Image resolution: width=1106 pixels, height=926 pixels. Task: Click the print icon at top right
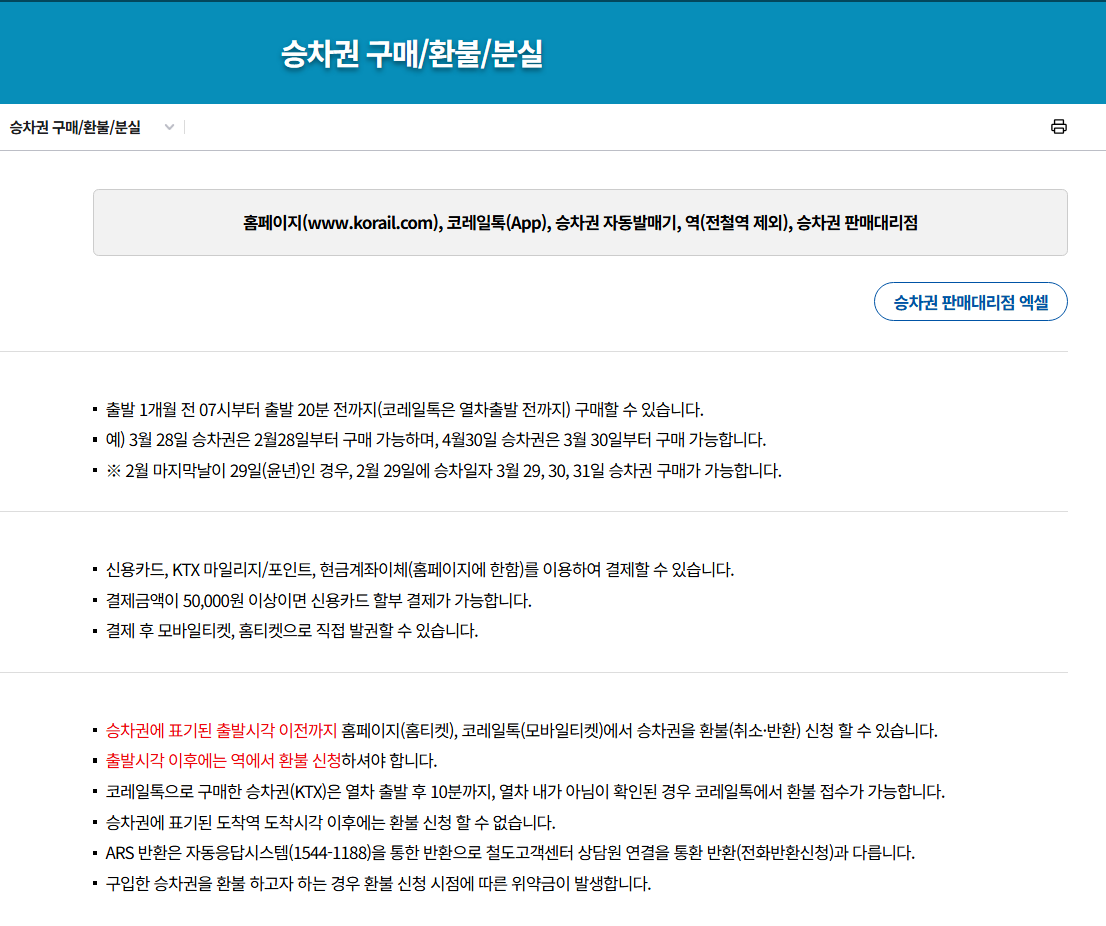point(1060,127)
